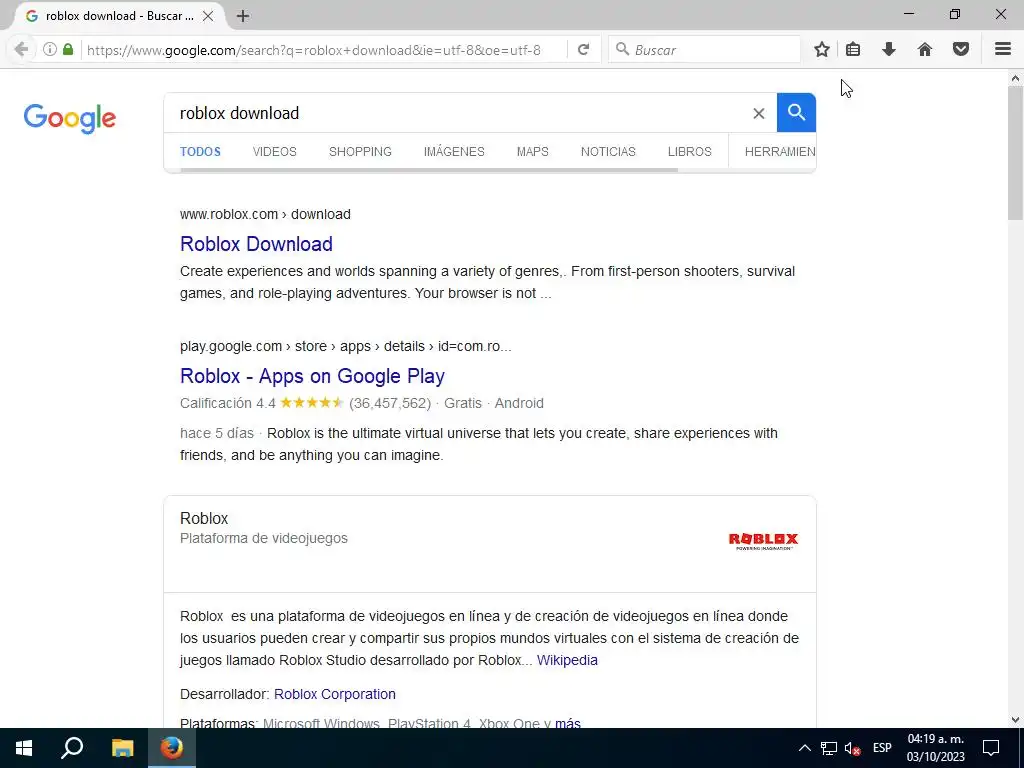Switch to the MAPS tab
This screenshot has height=768, width=1024.
tap(532, 152)
